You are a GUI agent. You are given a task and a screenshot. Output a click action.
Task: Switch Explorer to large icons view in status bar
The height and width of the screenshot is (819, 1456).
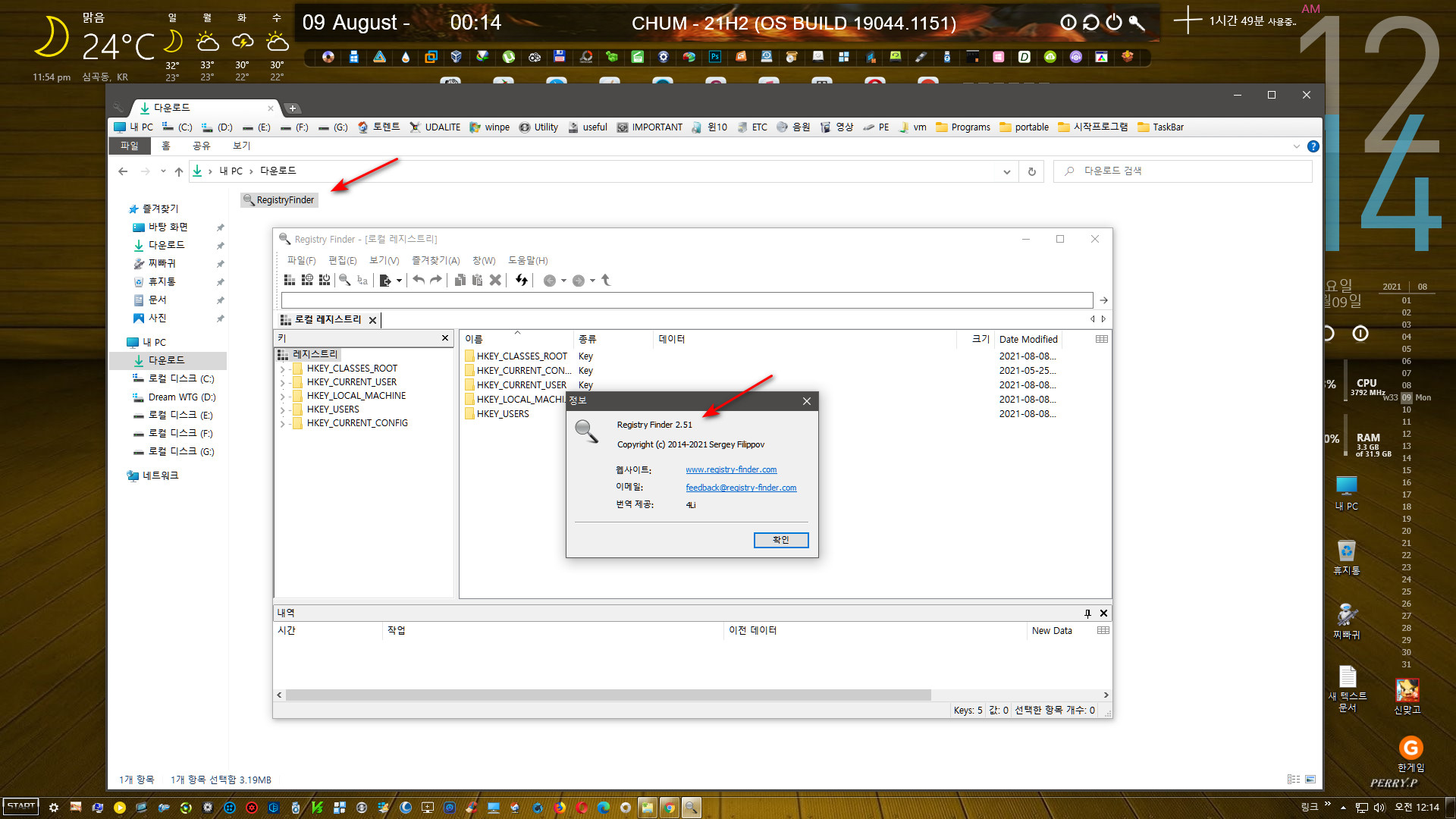point(1310,780)
